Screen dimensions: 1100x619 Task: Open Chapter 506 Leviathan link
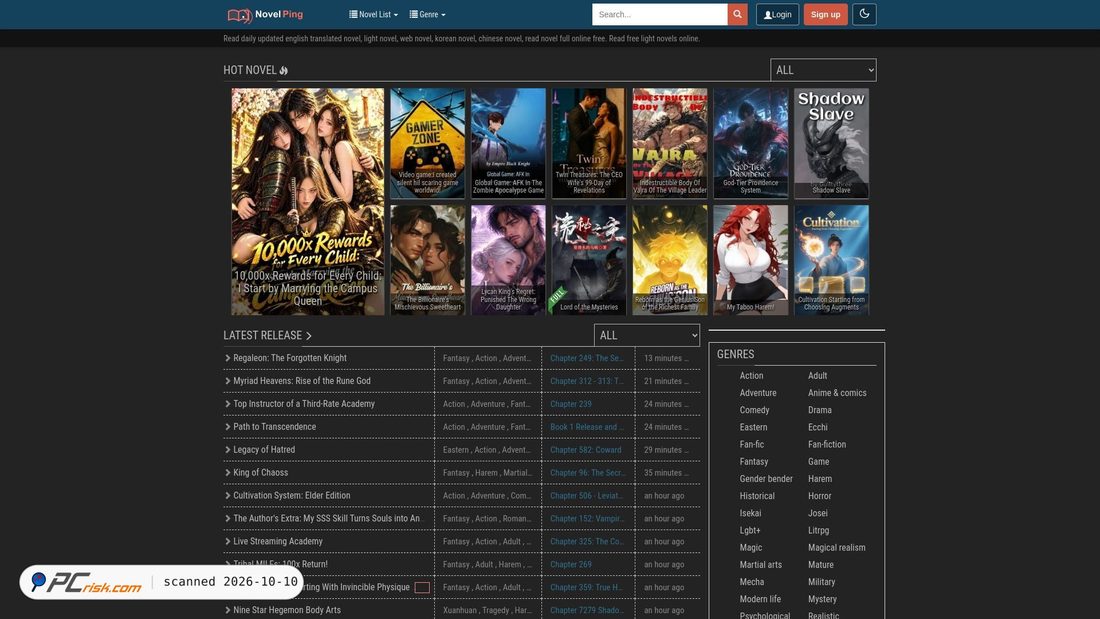click(586, 495)
